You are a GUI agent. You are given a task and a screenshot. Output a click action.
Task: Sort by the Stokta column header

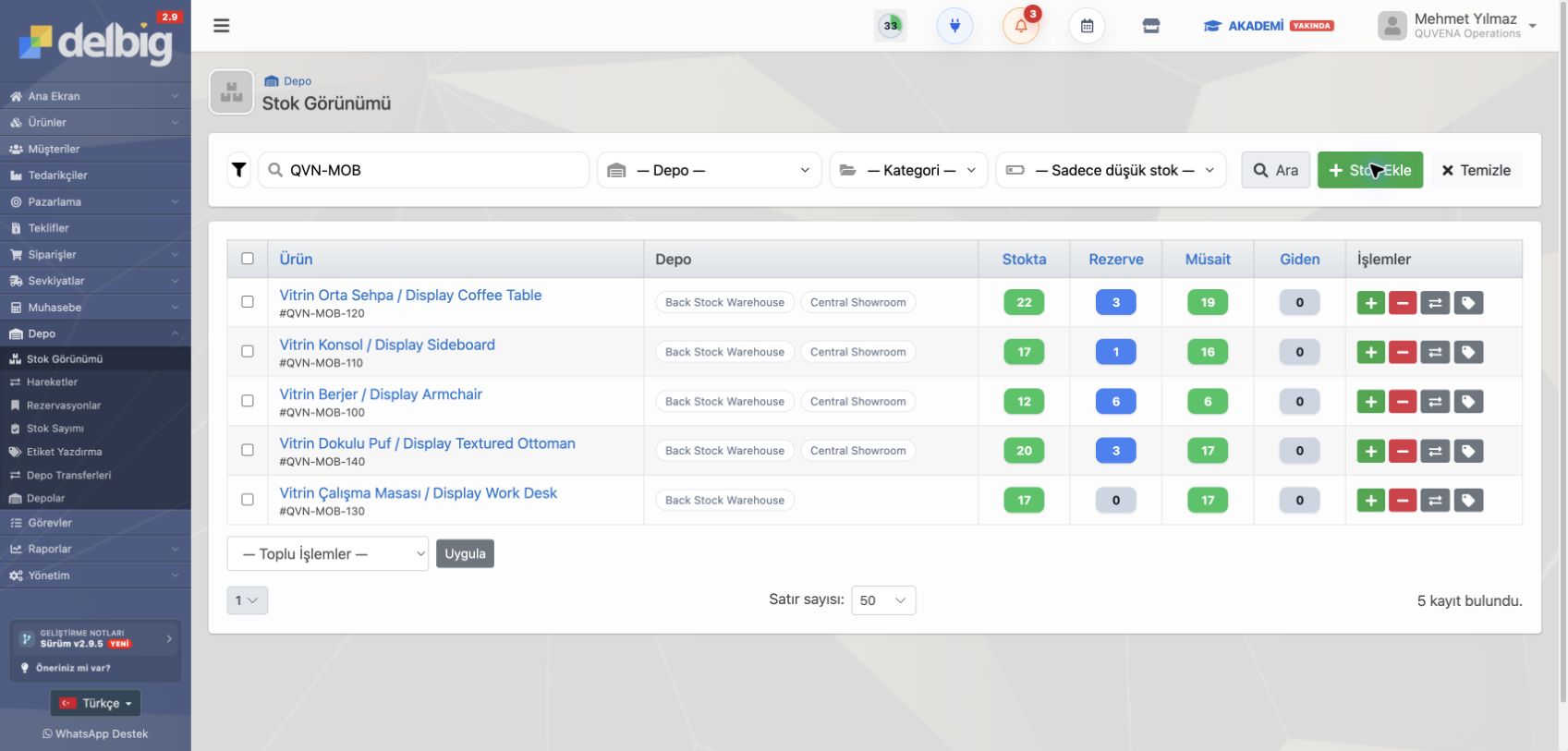tap(1024, 259)
